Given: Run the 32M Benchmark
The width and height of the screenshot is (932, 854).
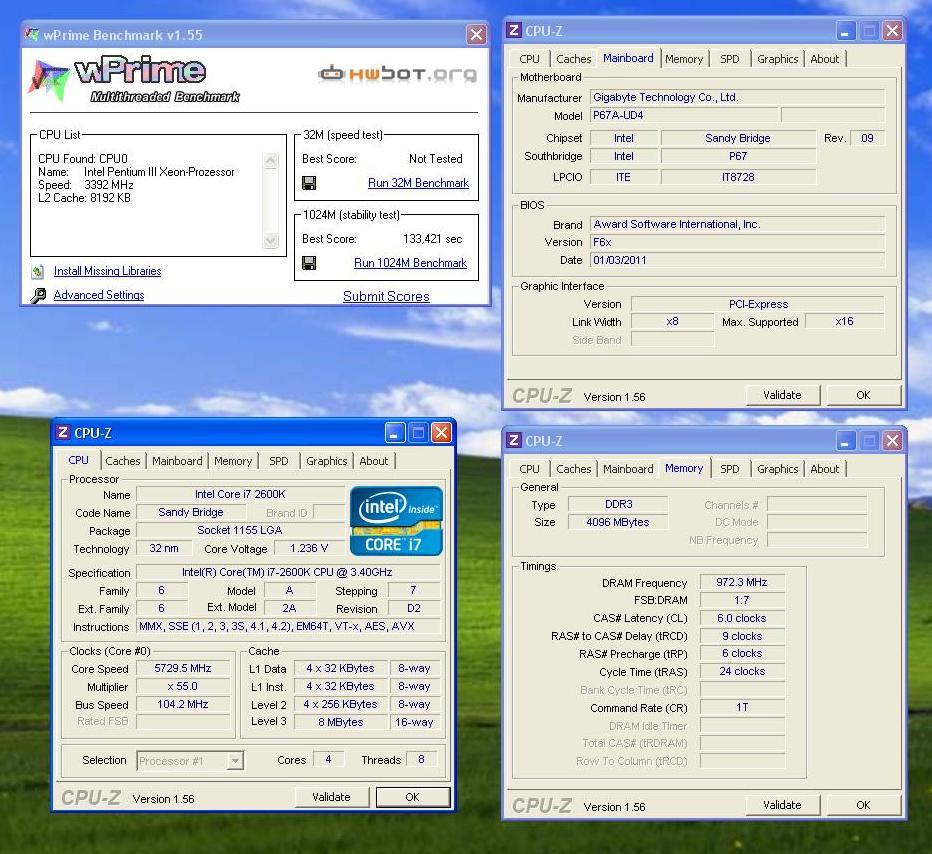Looking at the screenshot, I should pyautogui.click(x=418, y=183).
